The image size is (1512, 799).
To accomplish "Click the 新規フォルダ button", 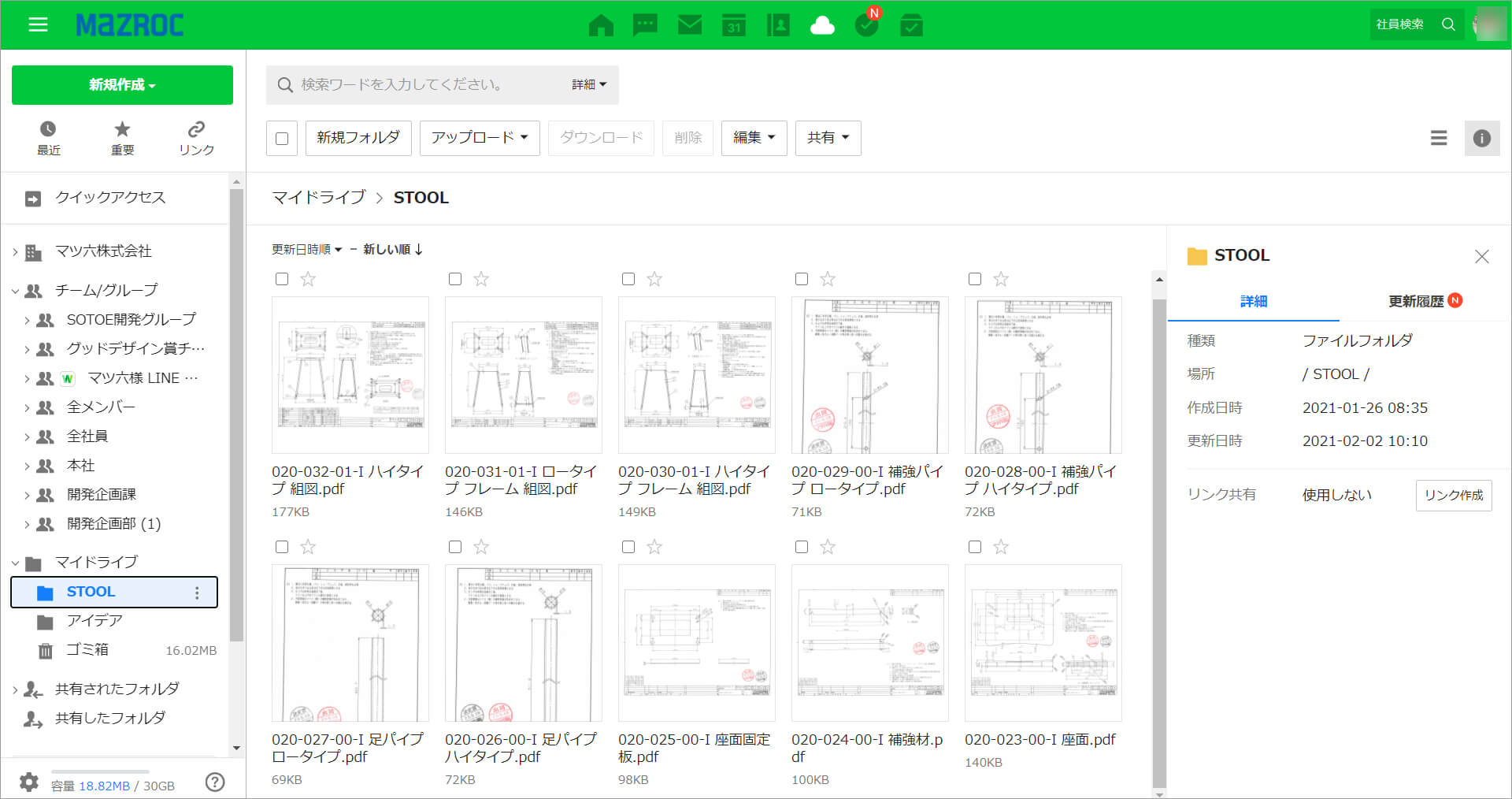I will click(x=358, y=138).
